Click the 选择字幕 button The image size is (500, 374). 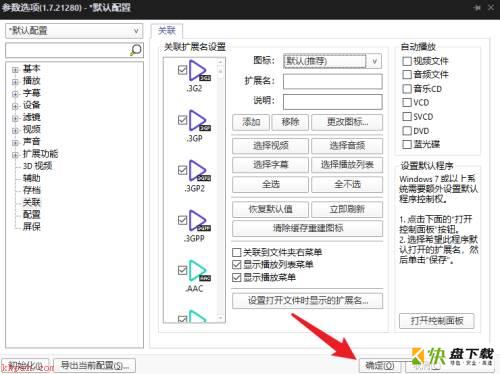pyautogui.click(x=270, y=165)
